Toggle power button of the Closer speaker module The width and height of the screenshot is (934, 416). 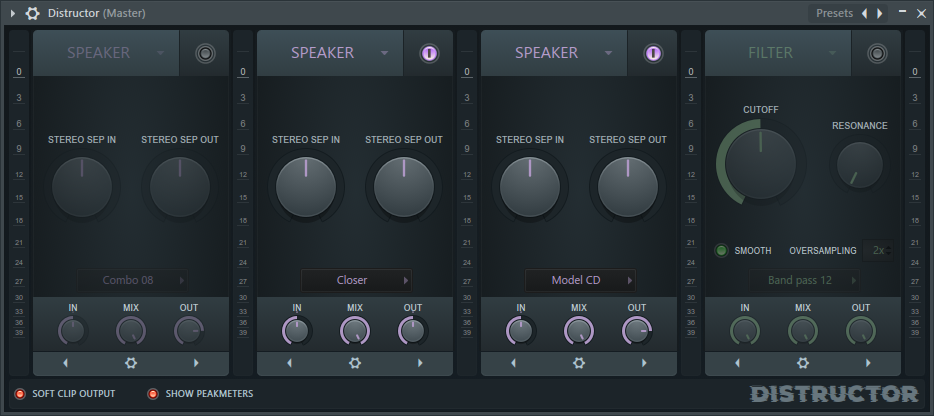pyautogui.click(x=429, y=54)
